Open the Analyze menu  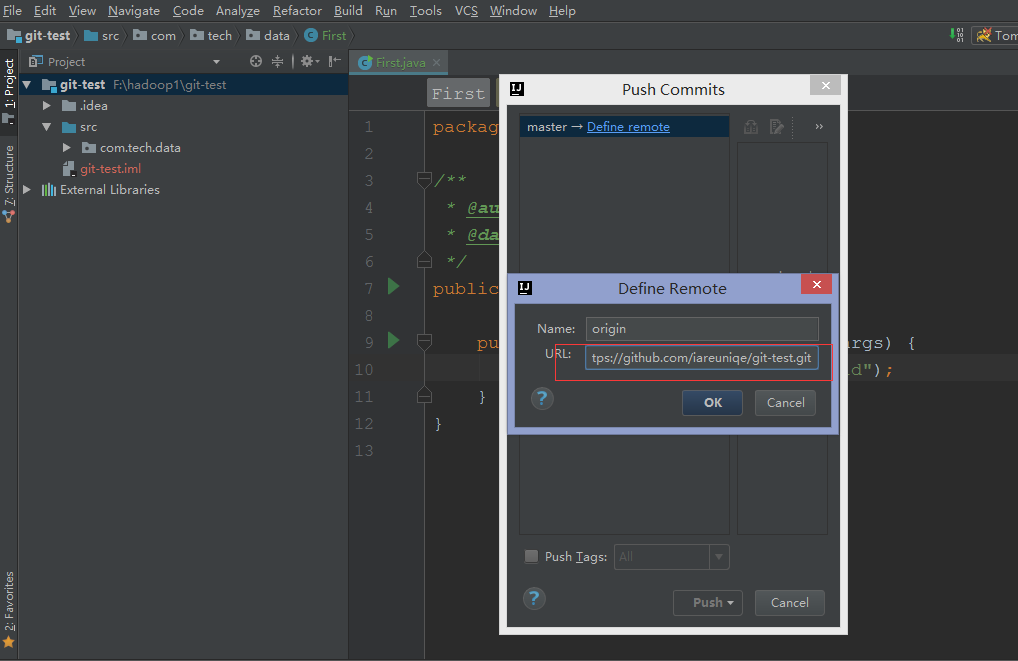(238, 11)
